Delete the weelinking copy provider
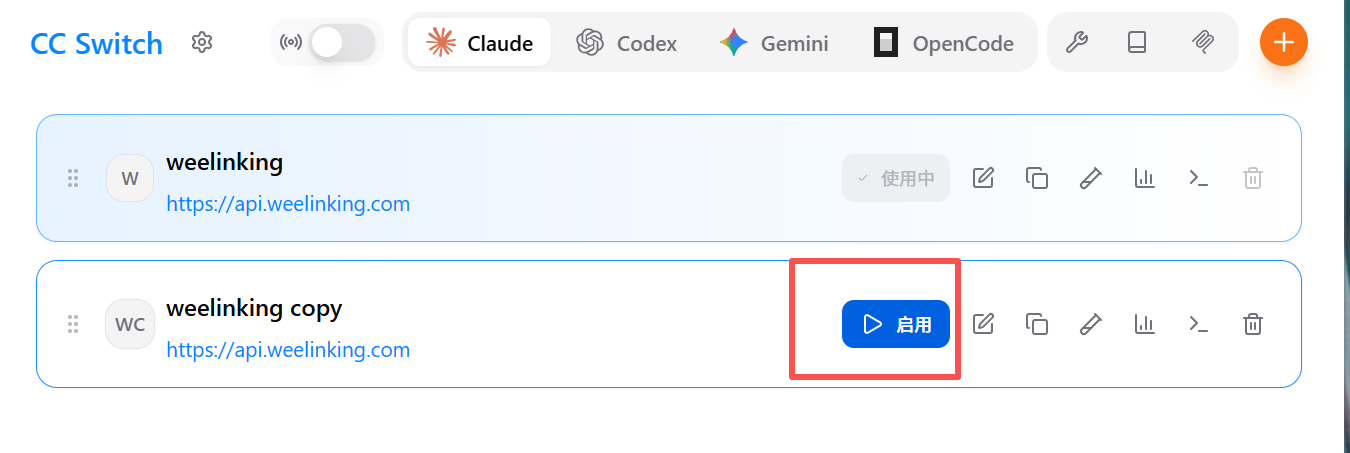Screen dimensions: 1350x453 pos(1252,324)
